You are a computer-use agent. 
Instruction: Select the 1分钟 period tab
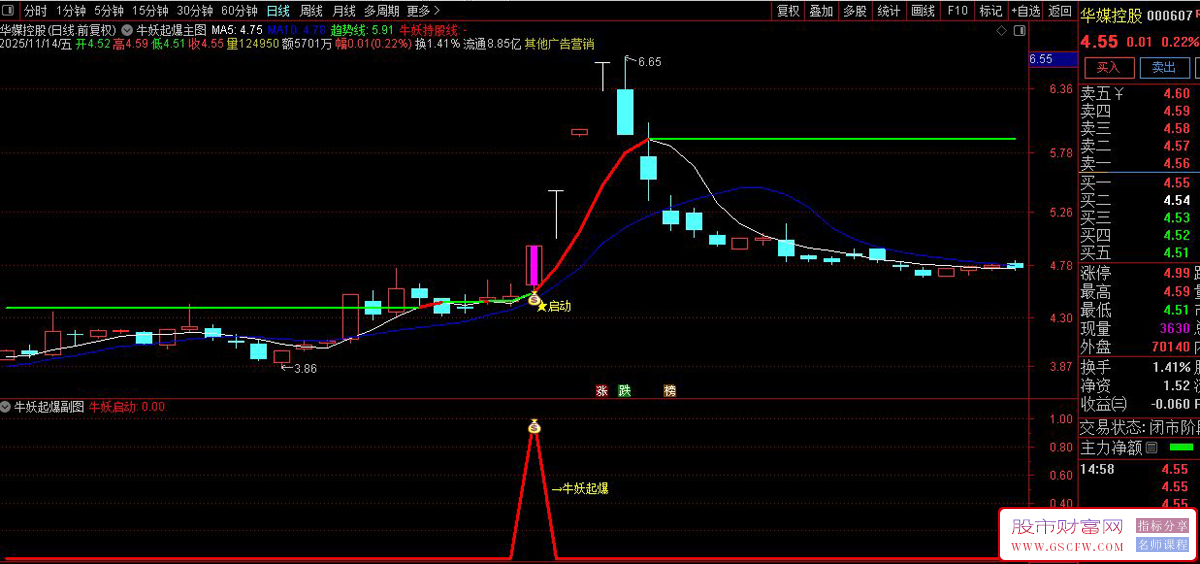click(71, 11)
